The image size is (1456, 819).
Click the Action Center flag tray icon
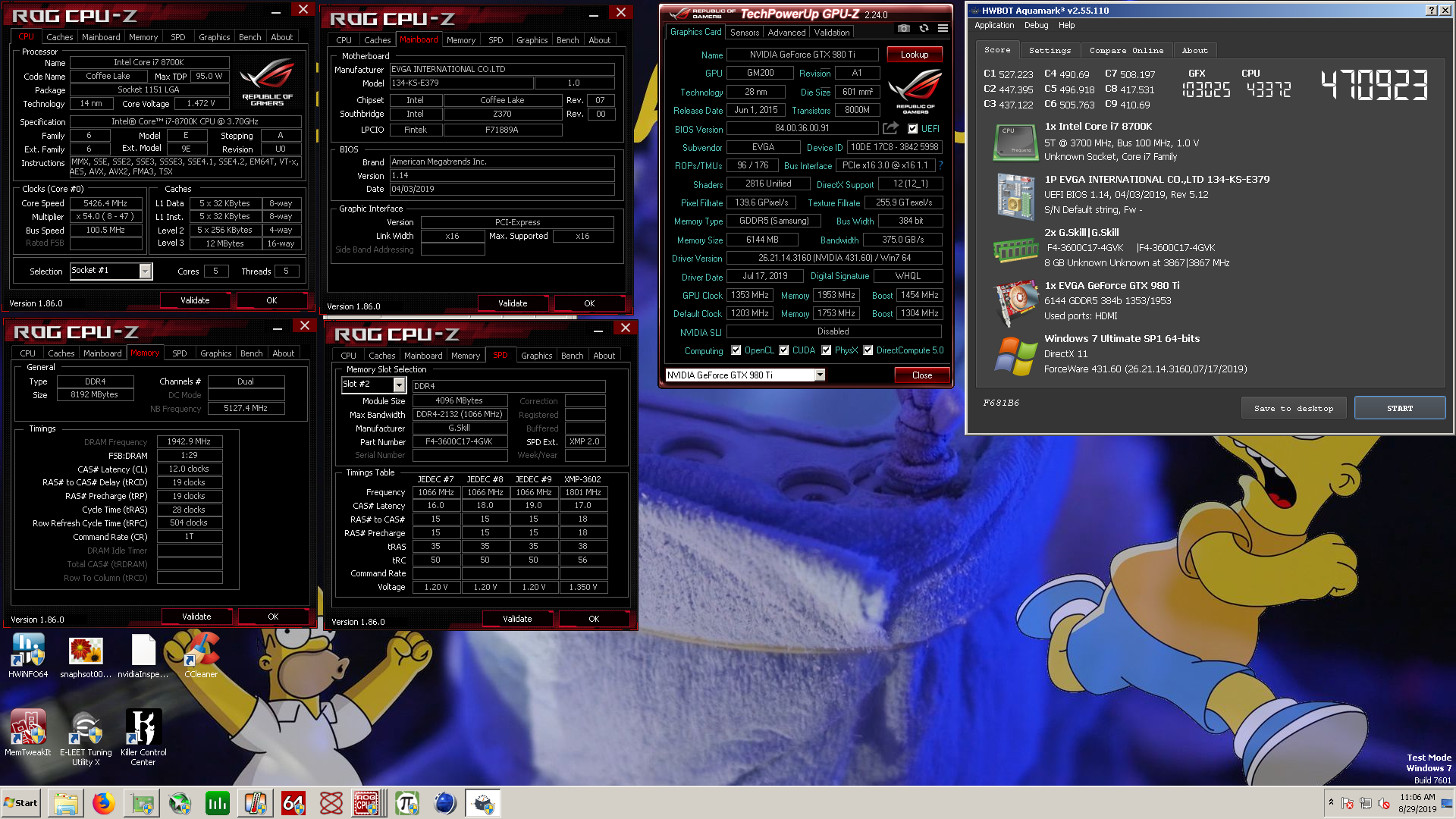click(x=1348, y=803)
